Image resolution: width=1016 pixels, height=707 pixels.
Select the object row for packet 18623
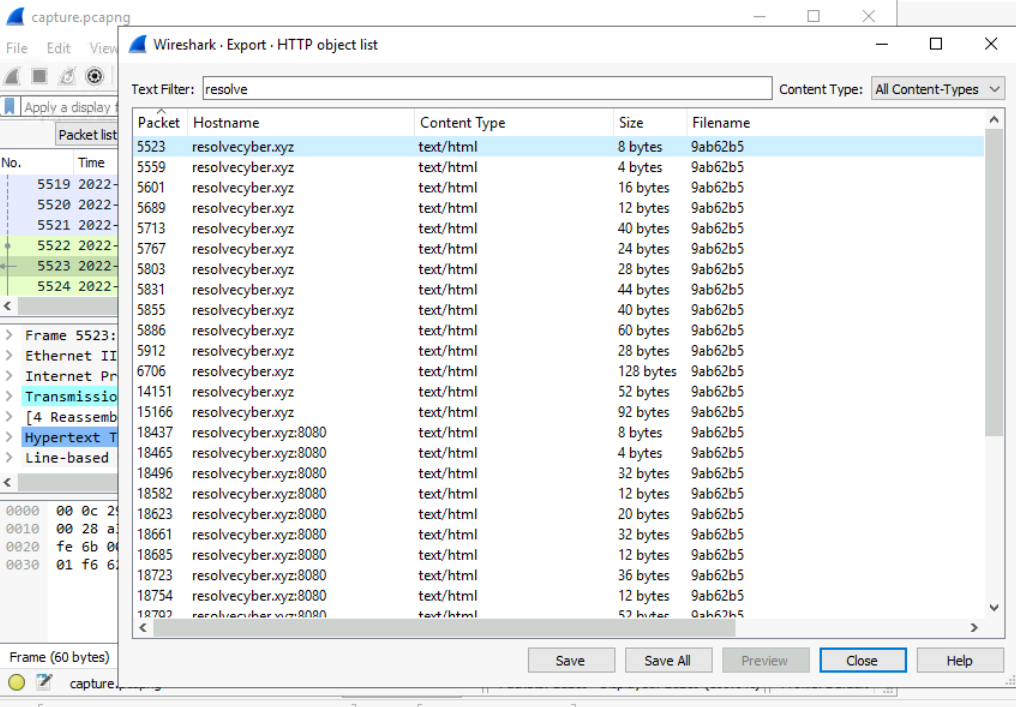pyautogui.click(x=559, y=514)
